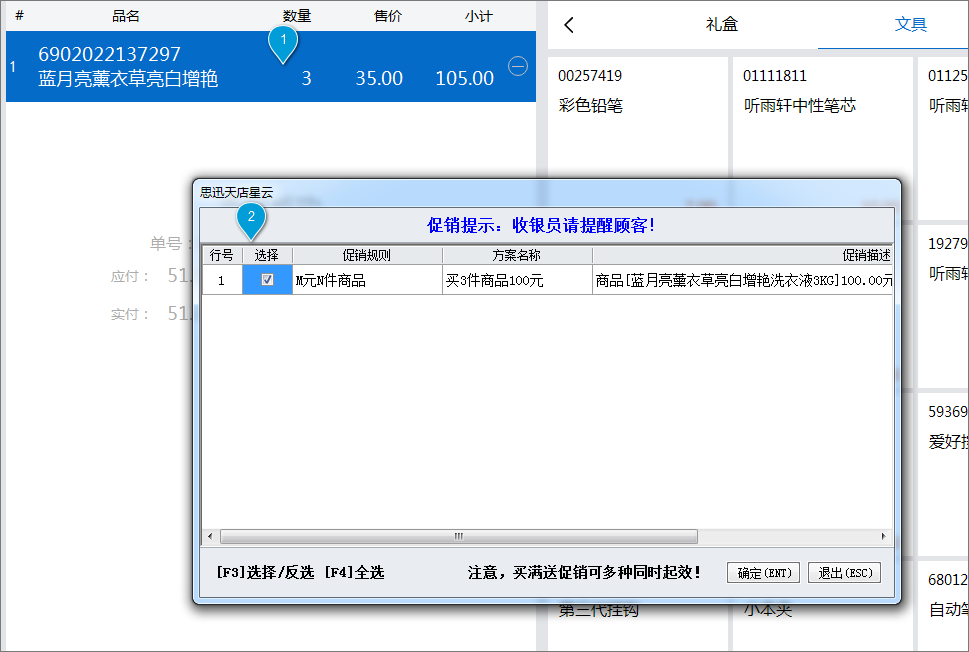Click the 方案名称 column header

pos(517,255)
